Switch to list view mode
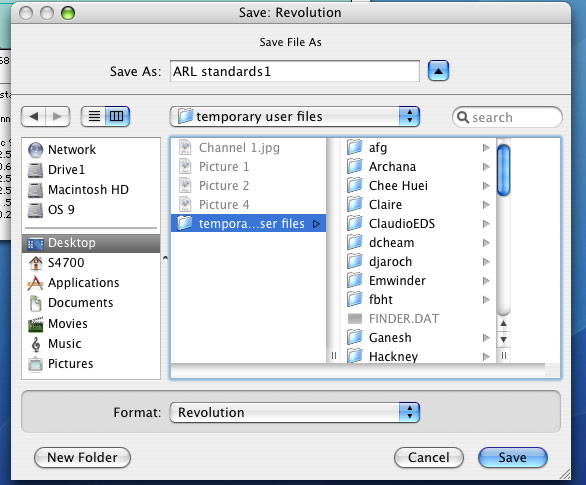This screenshot has height=485, width=586. click(93, 117)
